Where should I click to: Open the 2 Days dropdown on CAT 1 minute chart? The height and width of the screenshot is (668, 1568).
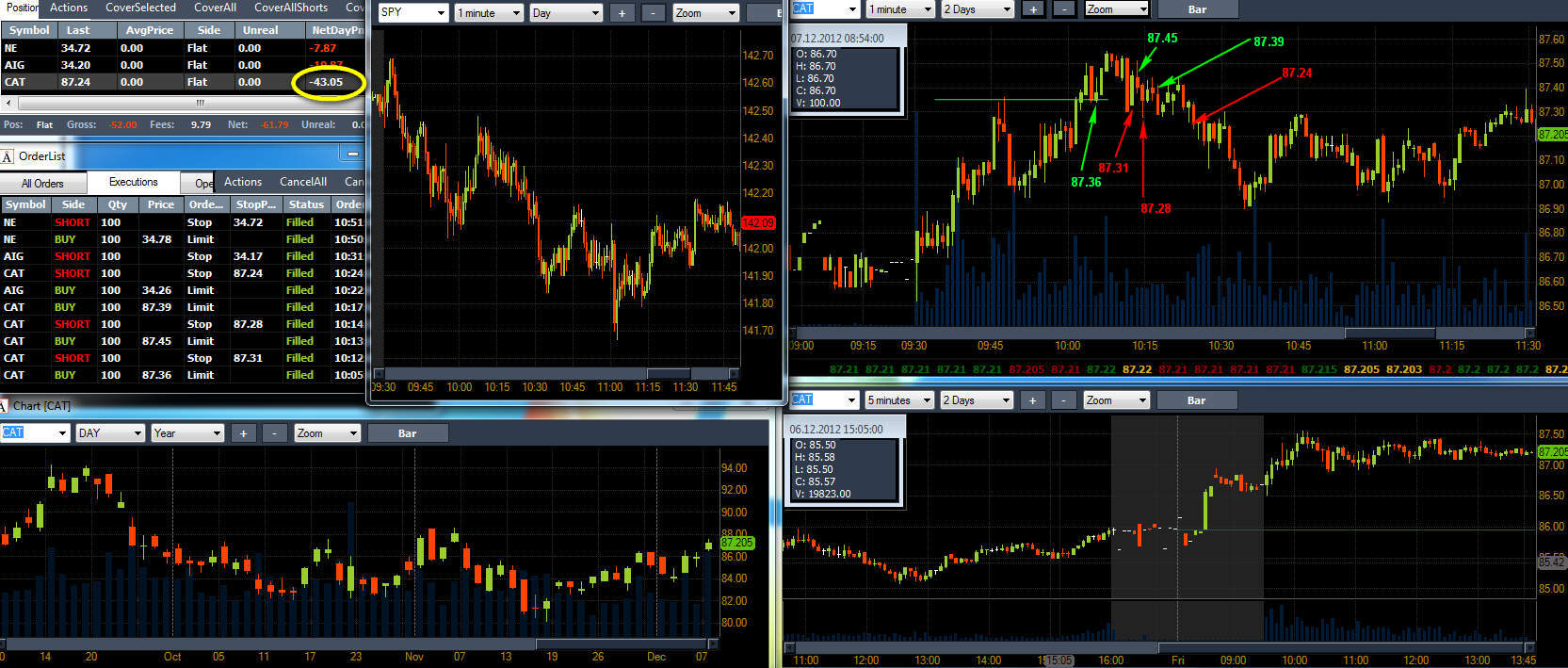tap(978, 9)
